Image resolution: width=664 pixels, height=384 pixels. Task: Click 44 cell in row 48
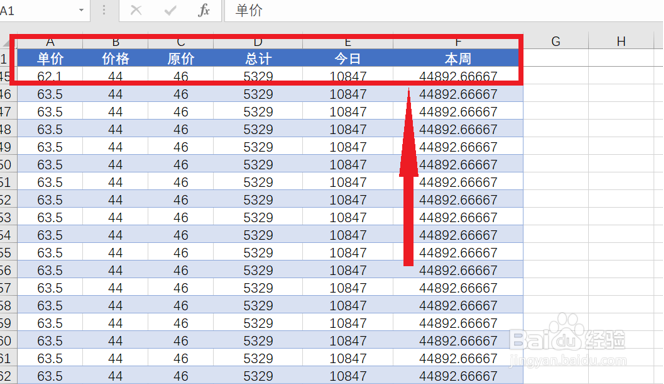click(115, 129)
